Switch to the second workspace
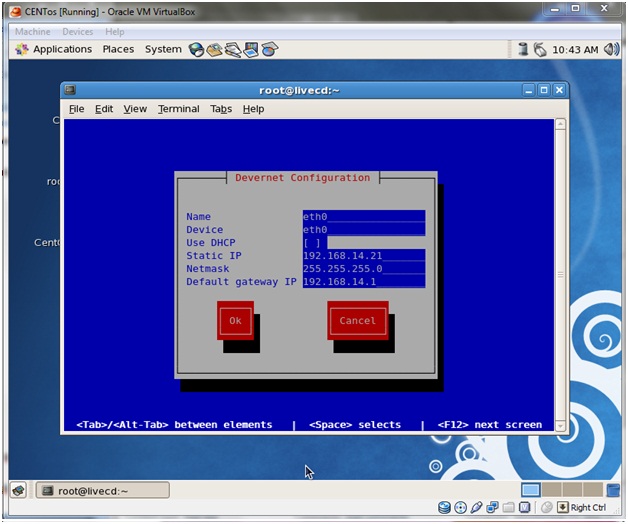This screenshot has height=524, width=628. (x=552, y=490)
